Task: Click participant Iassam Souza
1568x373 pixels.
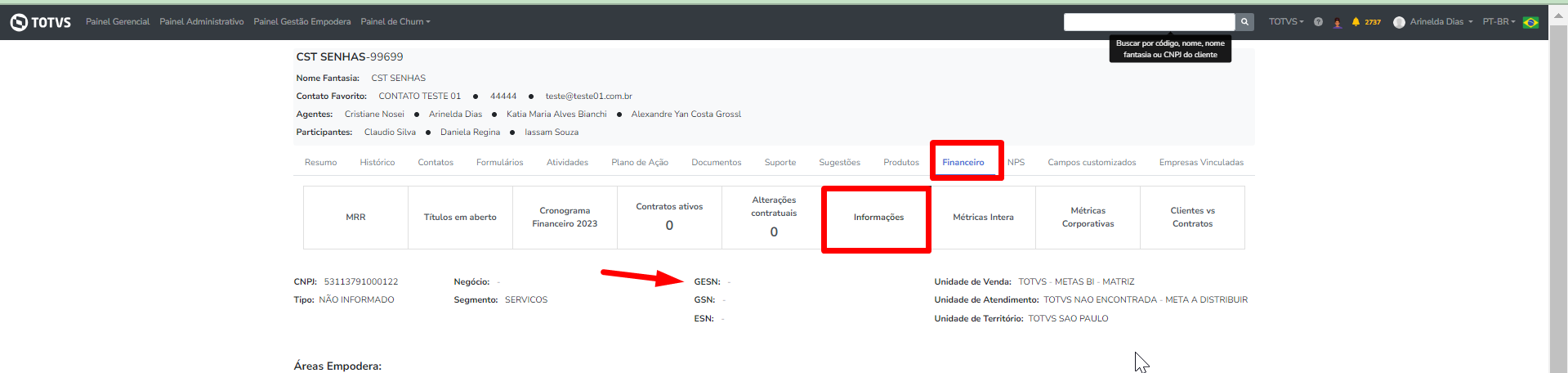Action: [x=552, y=132]
